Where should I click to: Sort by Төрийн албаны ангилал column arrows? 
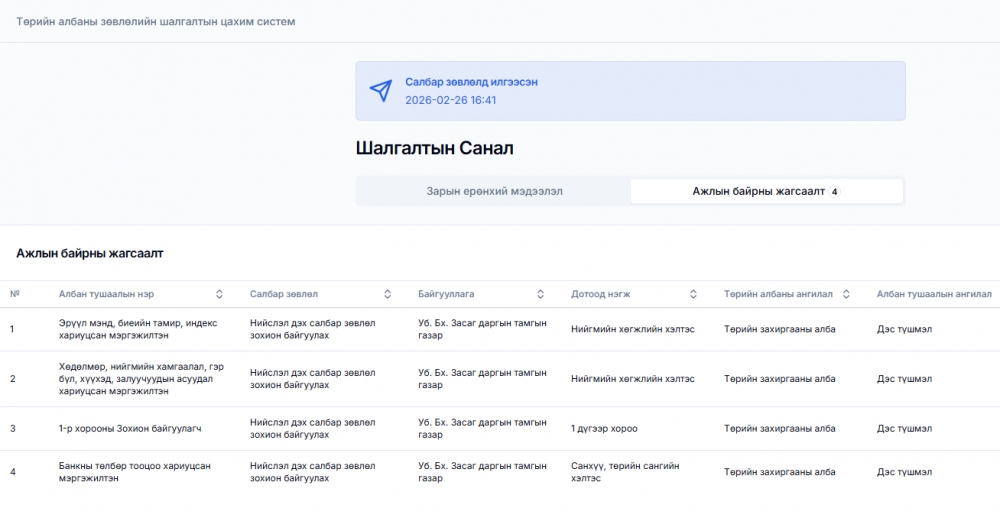(846, 294)
